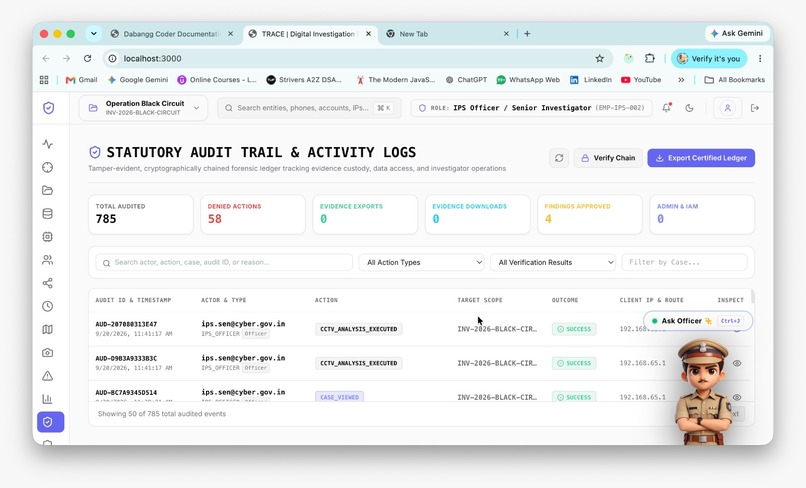This screenshot has height=488, width=806.
Task: Open the clock timeline sidebar icon
Action: tap(48, 306)
